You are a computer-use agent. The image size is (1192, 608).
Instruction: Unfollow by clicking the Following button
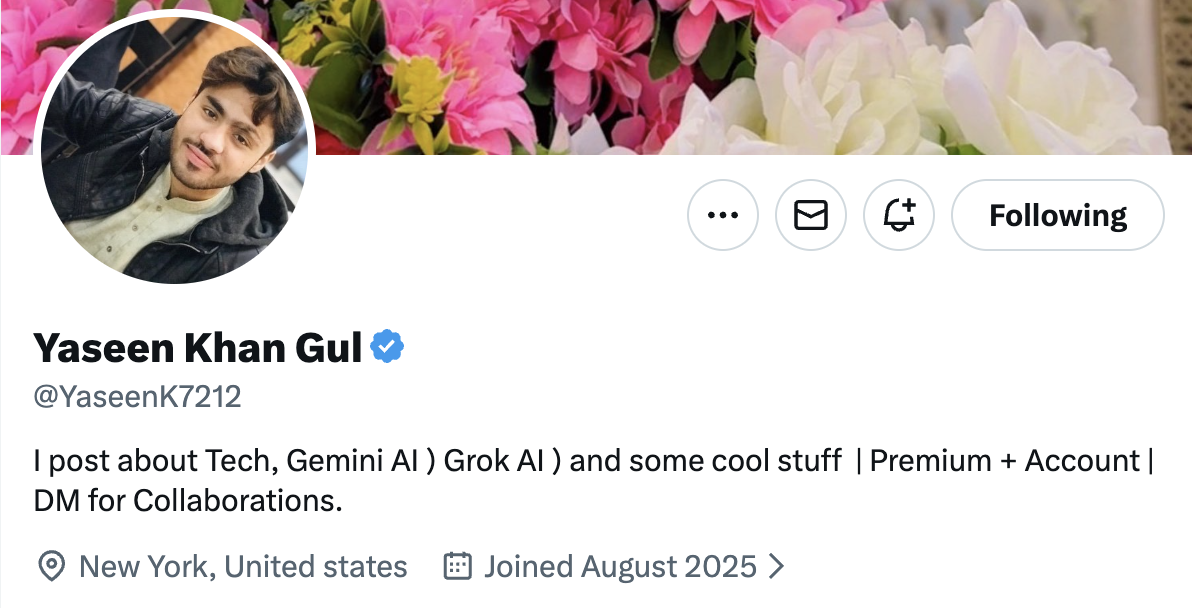tap(1057, 214)
